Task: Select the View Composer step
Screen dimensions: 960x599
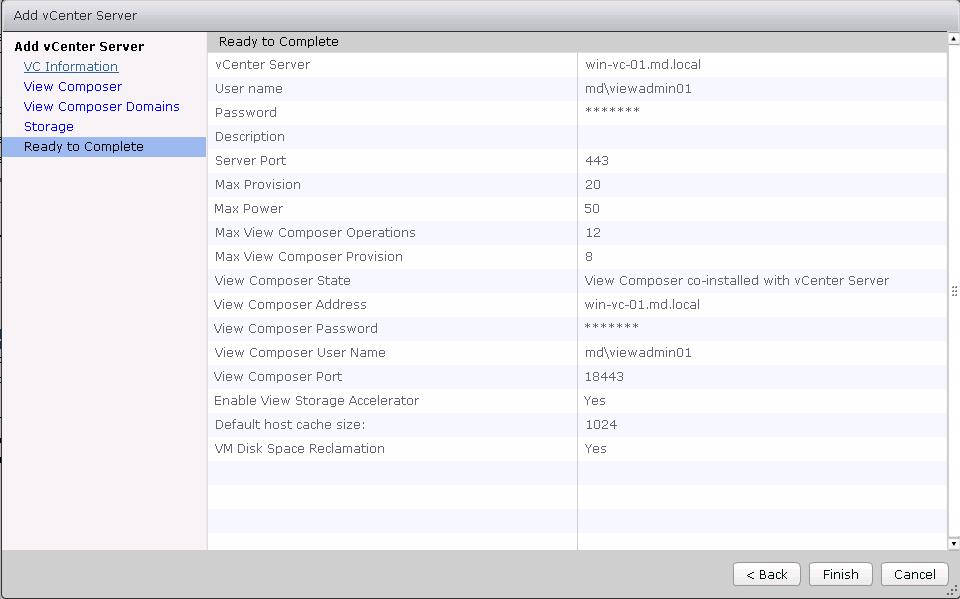Action: 73,87
